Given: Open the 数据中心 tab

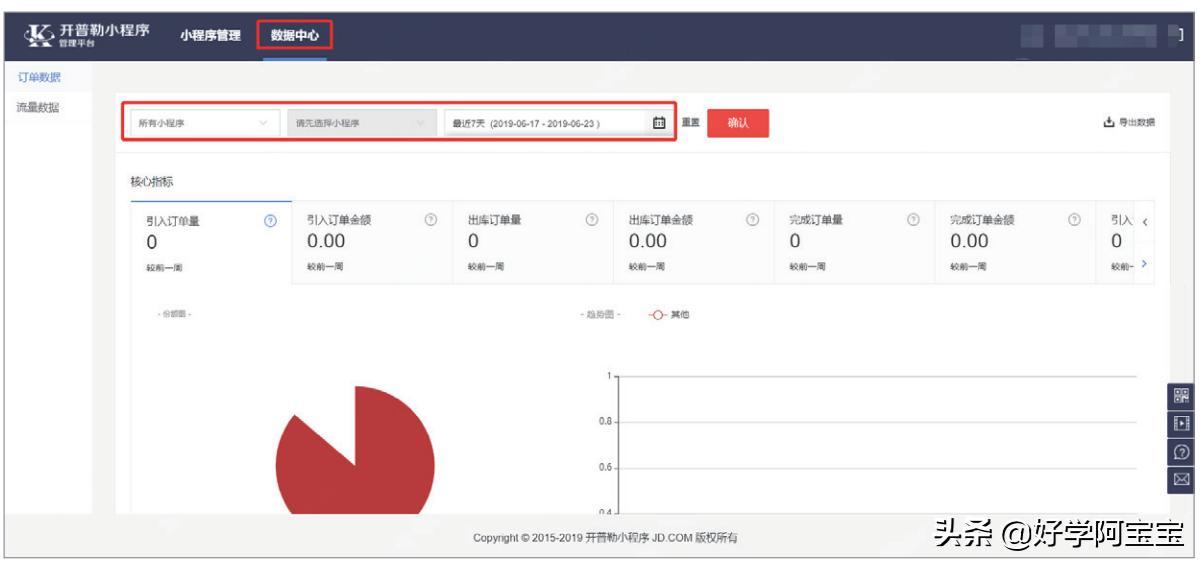Looking at the screenshot, I should (294, 35).
